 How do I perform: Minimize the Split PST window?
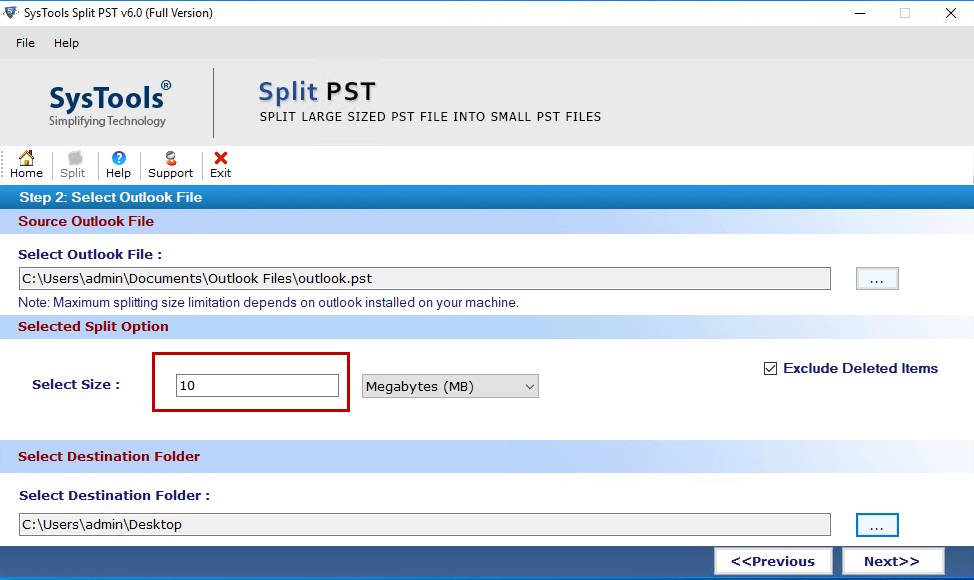point(860,13)
